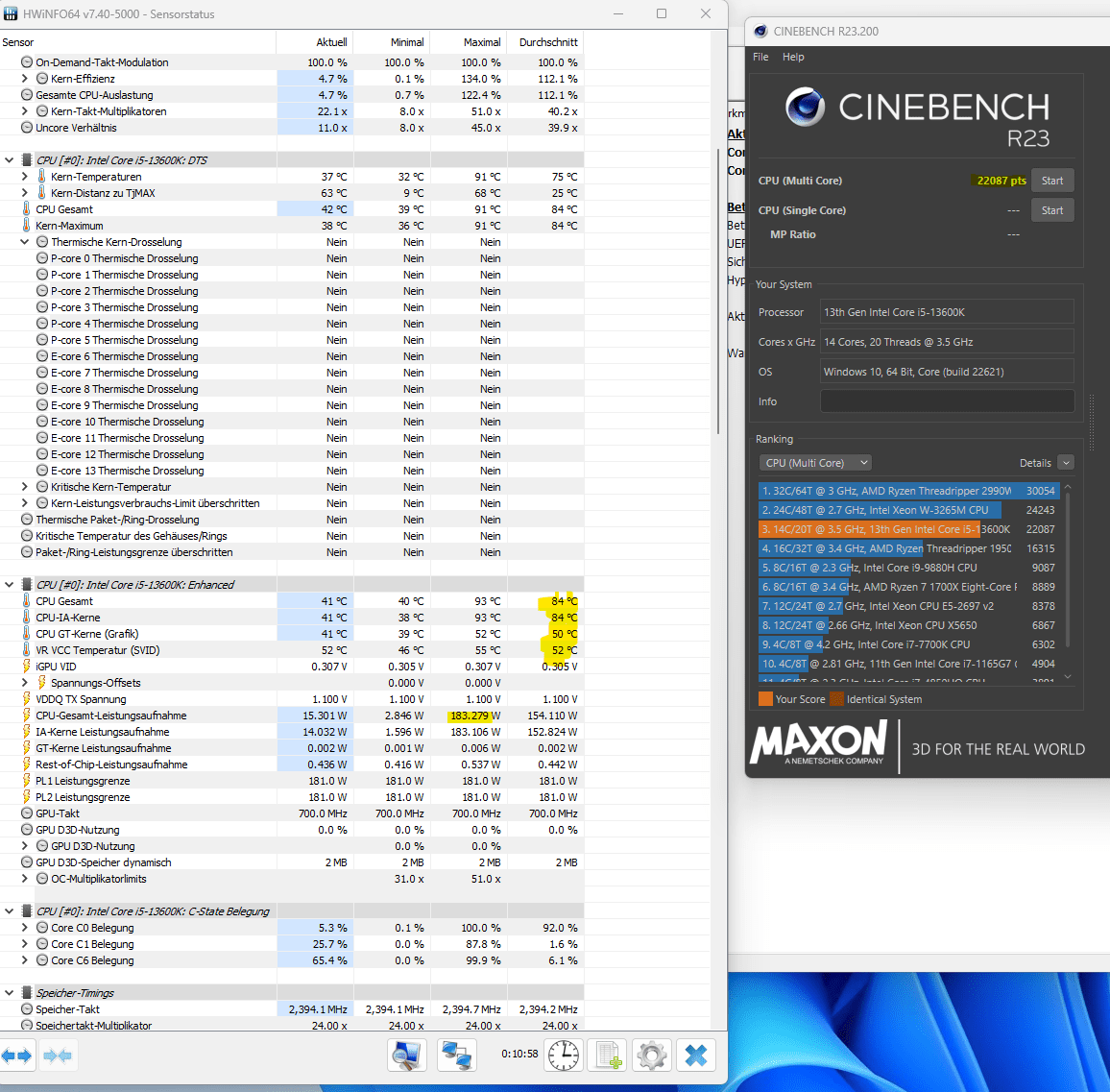Click the Sensor column header
The image size is (1110, 1092).
pyautogui.click(x=138, y=42)
